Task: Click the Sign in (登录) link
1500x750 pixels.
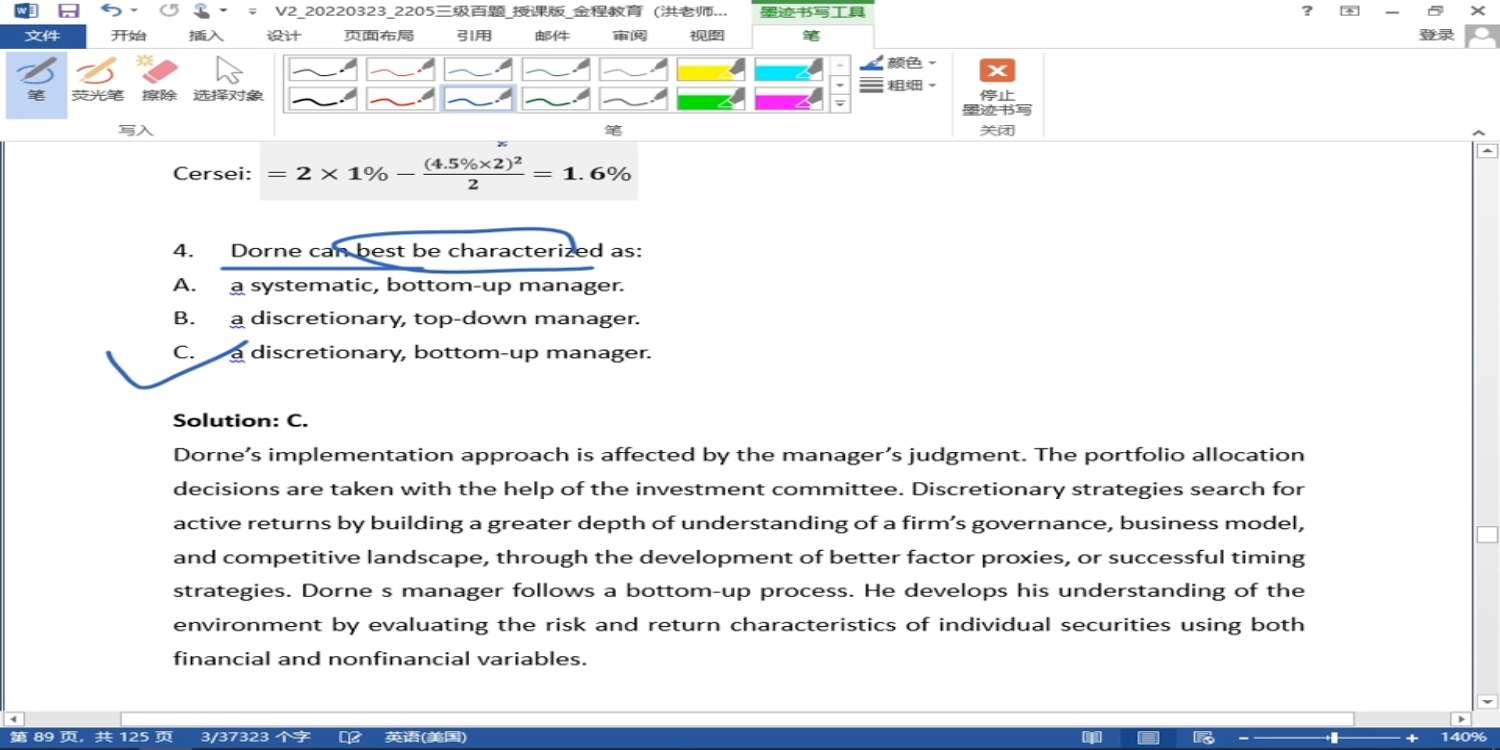Action: click(1436, 35)
